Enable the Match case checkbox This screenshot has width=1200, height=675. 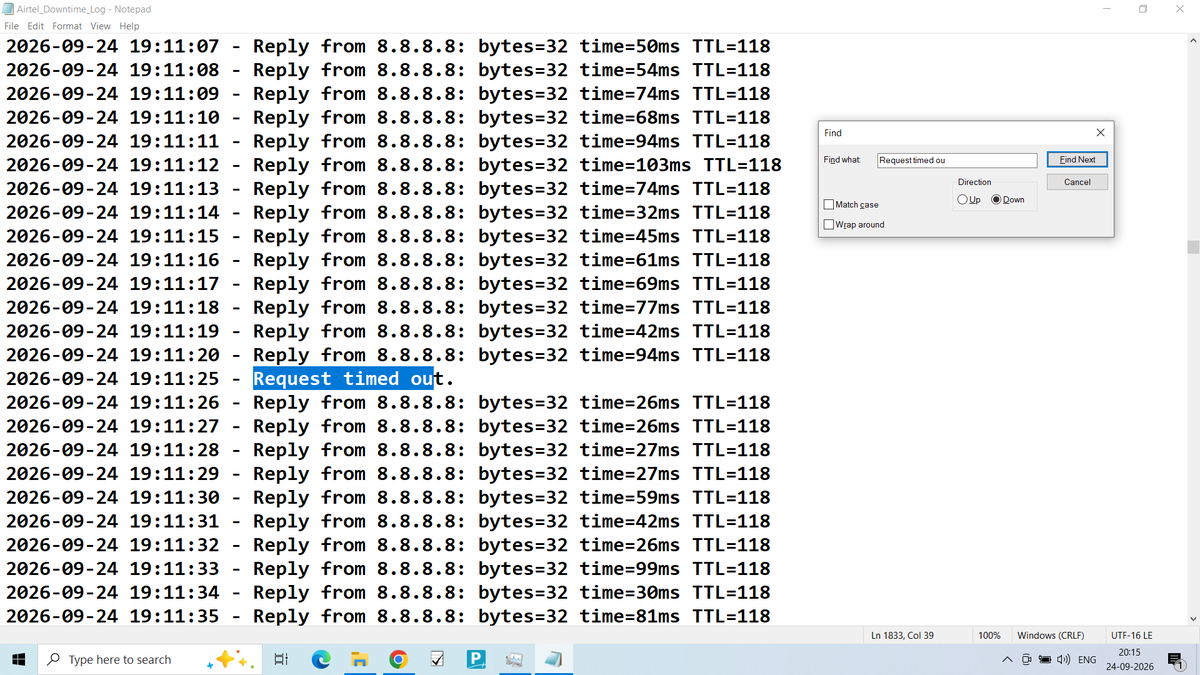point(828,205)
